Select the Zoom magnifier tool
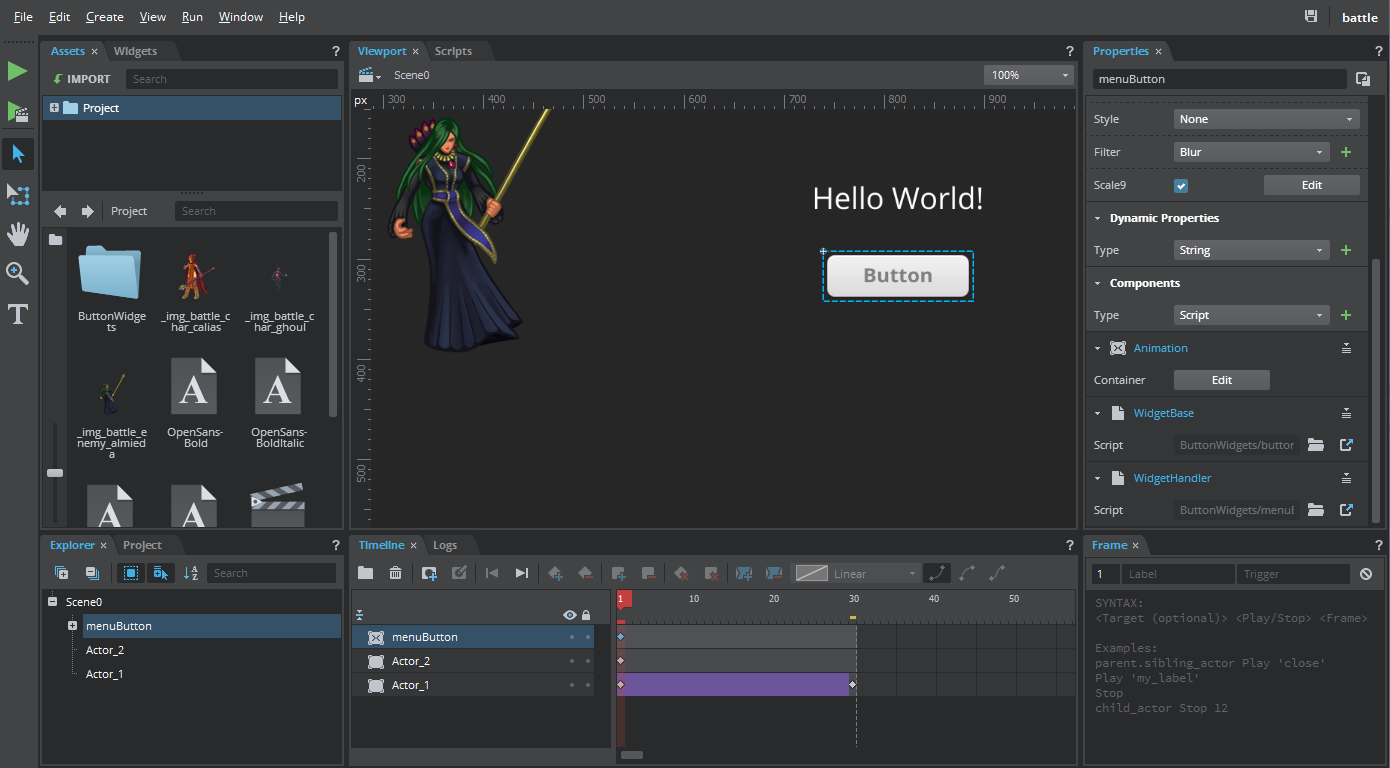The image size is (1390, 768). [18, 274]
